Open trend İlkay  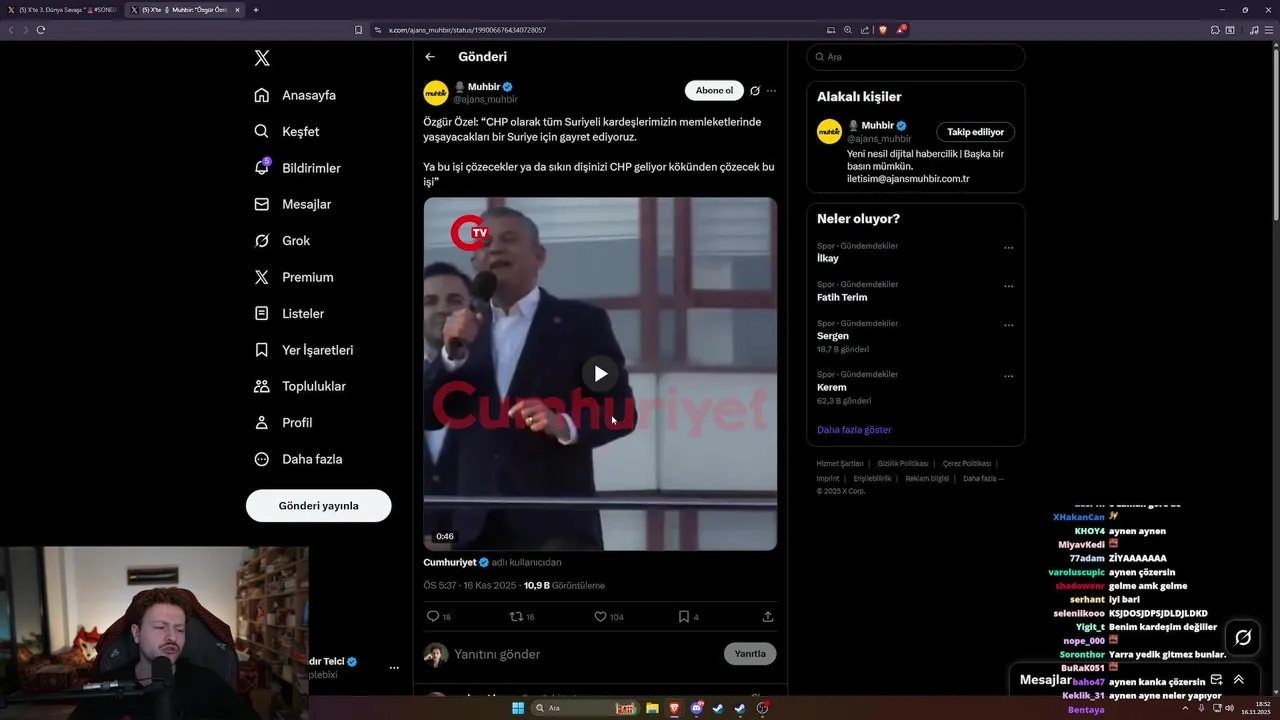point(828,258)
